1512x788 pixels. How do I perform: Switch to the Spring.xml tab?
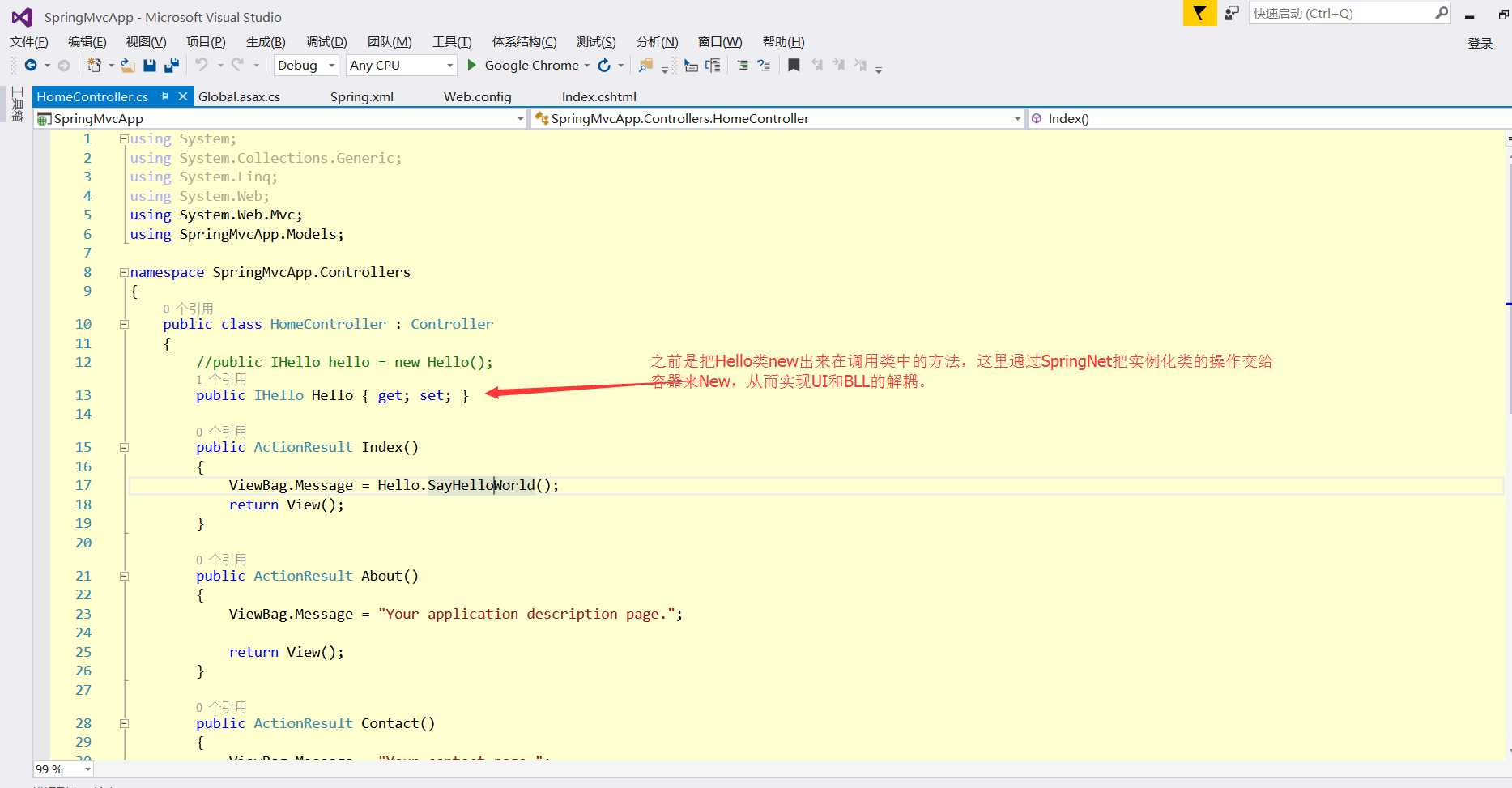click(362, 96)
